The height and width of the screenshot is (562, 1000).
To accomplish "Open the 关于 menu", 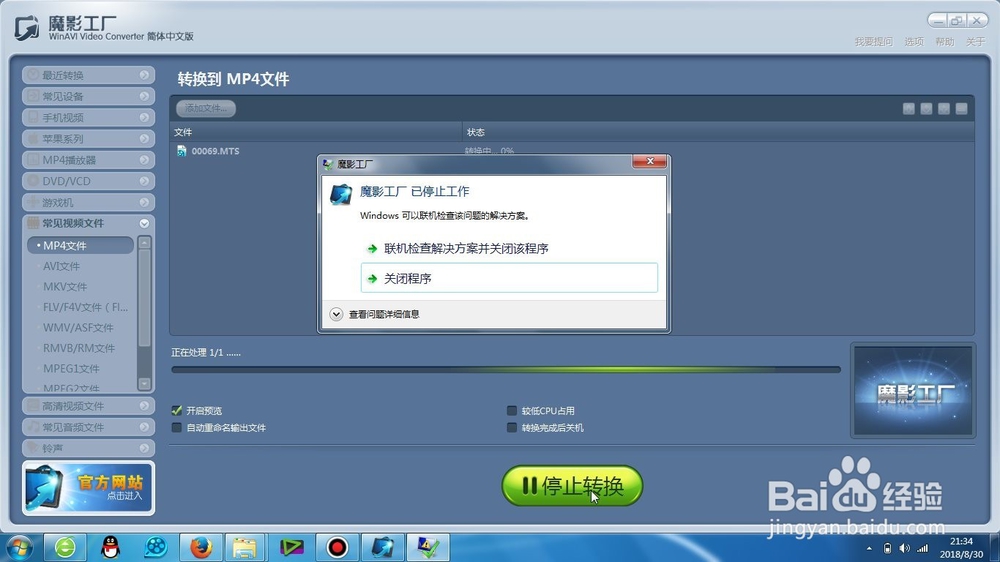I will 975,41.
